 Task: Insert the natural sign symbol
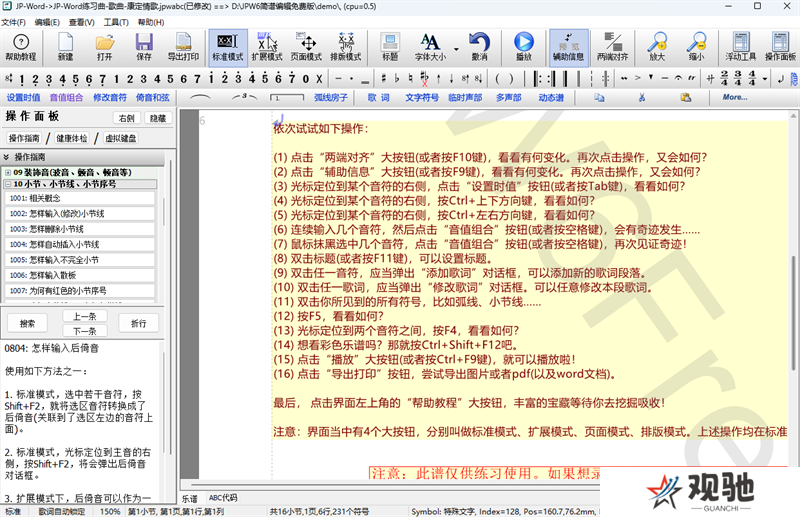[410, 78]
